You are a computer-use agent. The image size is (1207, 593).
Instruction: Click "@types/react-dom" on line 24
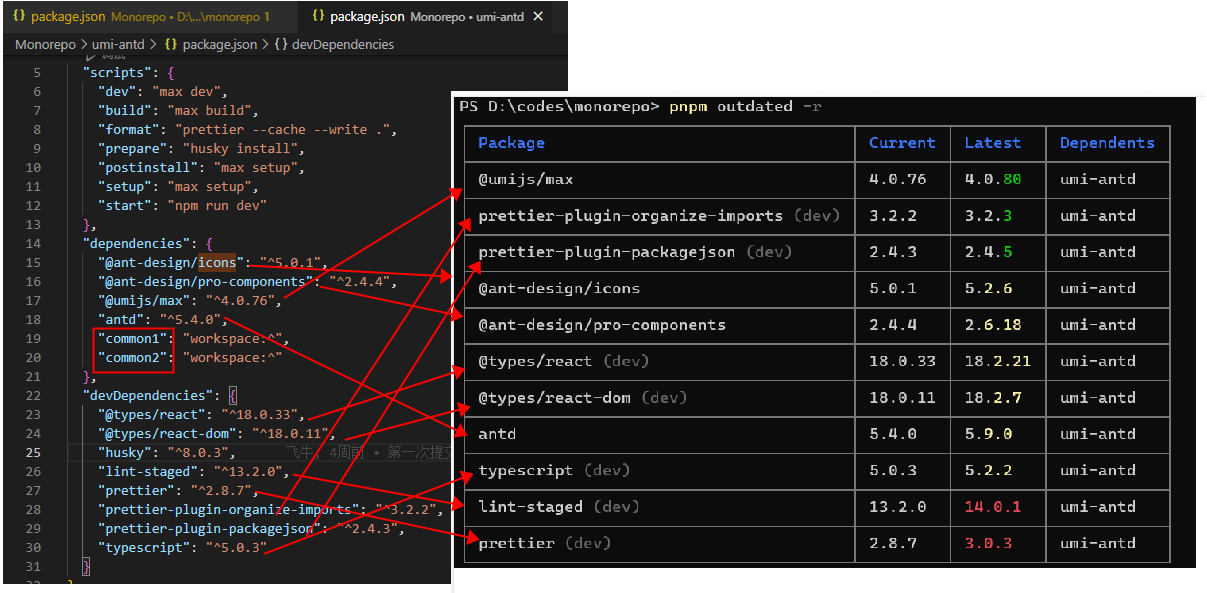[x=167, y=433]
